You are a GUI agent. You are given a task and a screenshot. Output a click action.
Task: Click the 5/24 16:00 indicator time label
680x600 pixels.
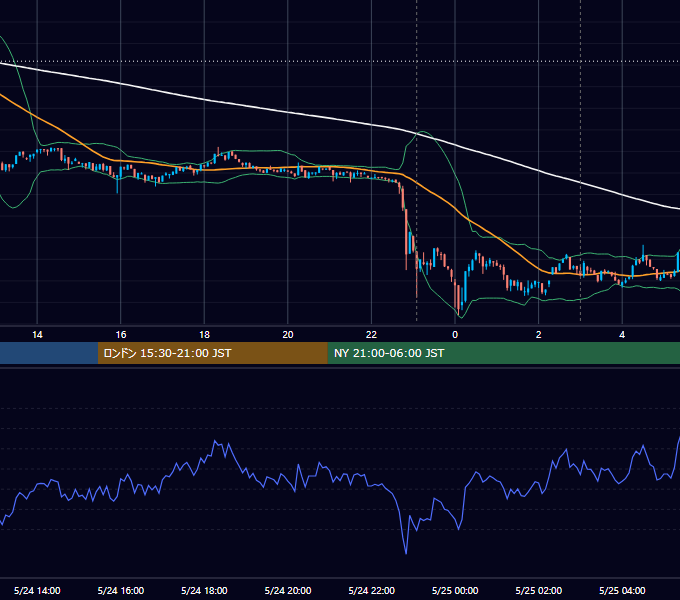coord(121,590)
